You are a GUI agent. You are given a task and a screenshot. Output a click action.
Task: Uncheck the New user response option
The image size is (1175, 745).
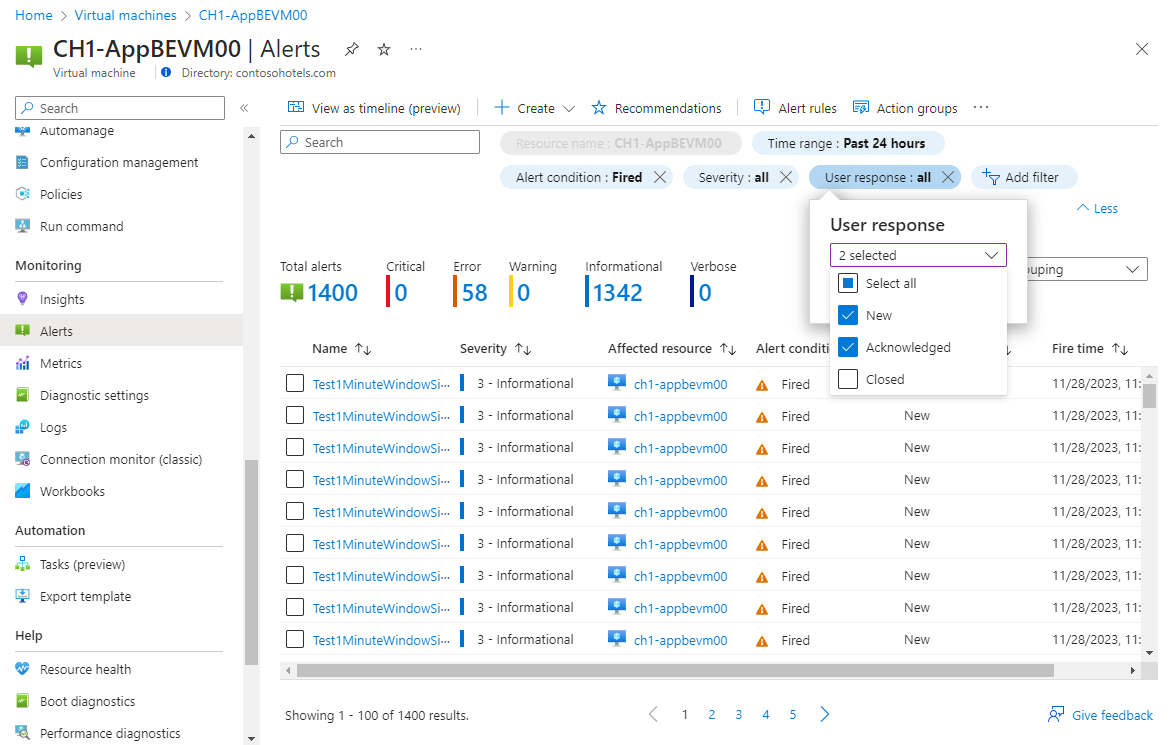pos(848,315)
